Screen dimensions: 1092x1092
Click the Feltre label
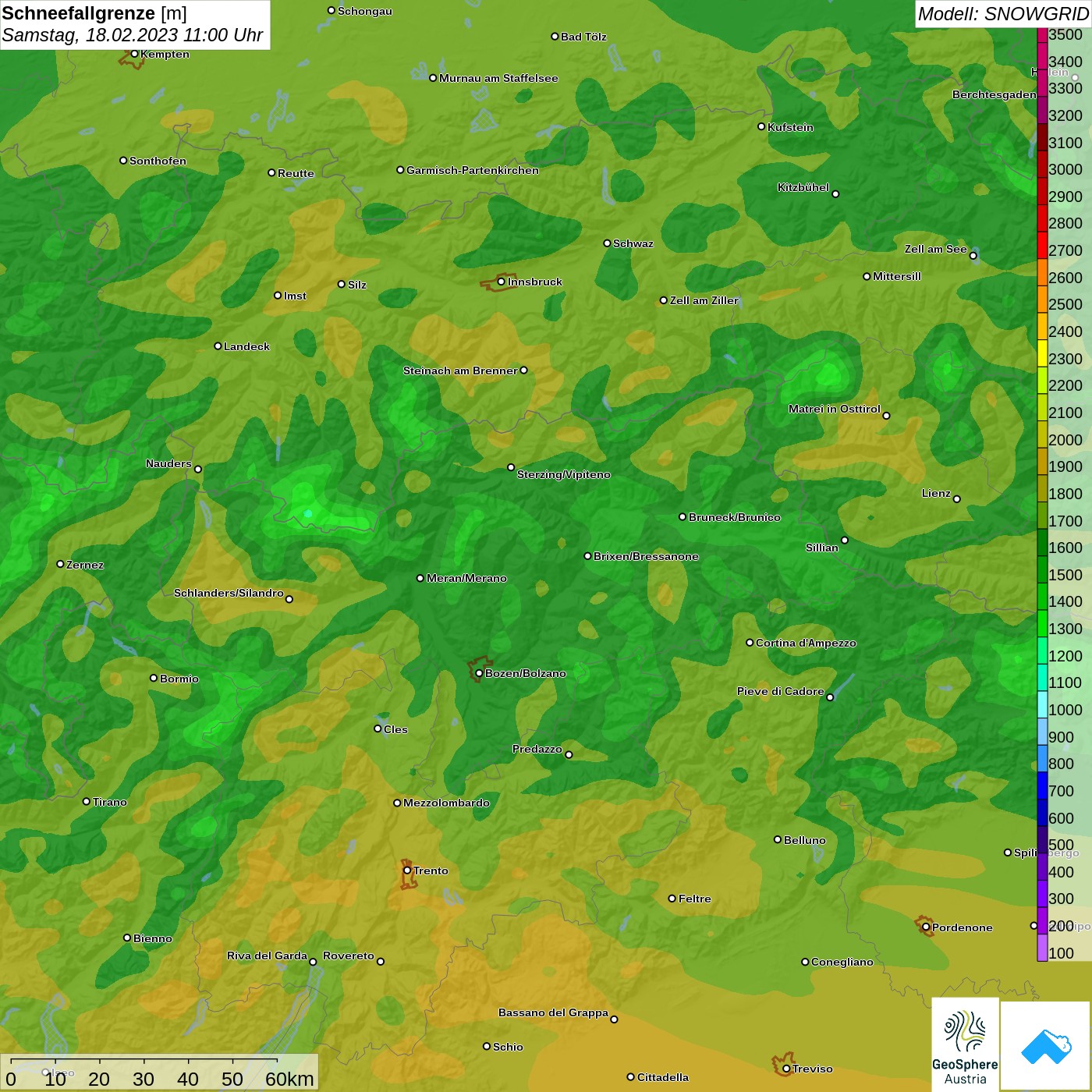click(x=695, y=899)
